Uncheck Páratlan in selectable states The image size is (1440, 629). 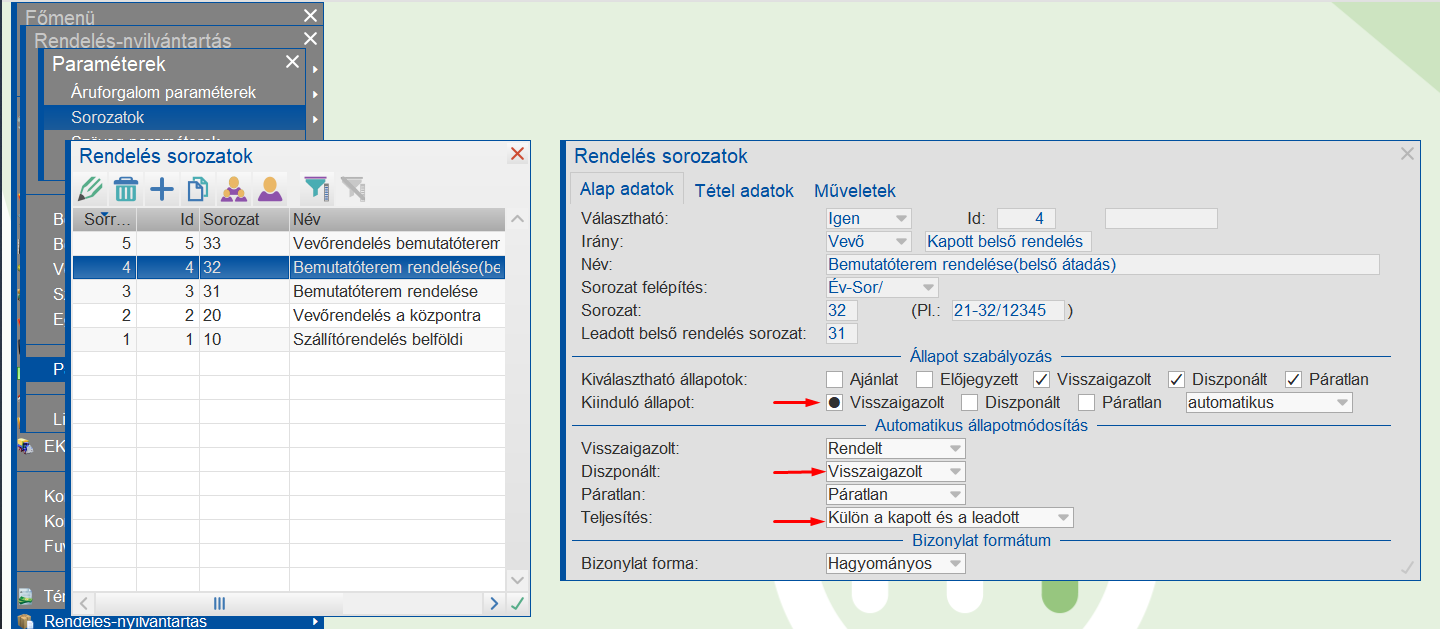pyautogui.click(x=1294, y=379)
